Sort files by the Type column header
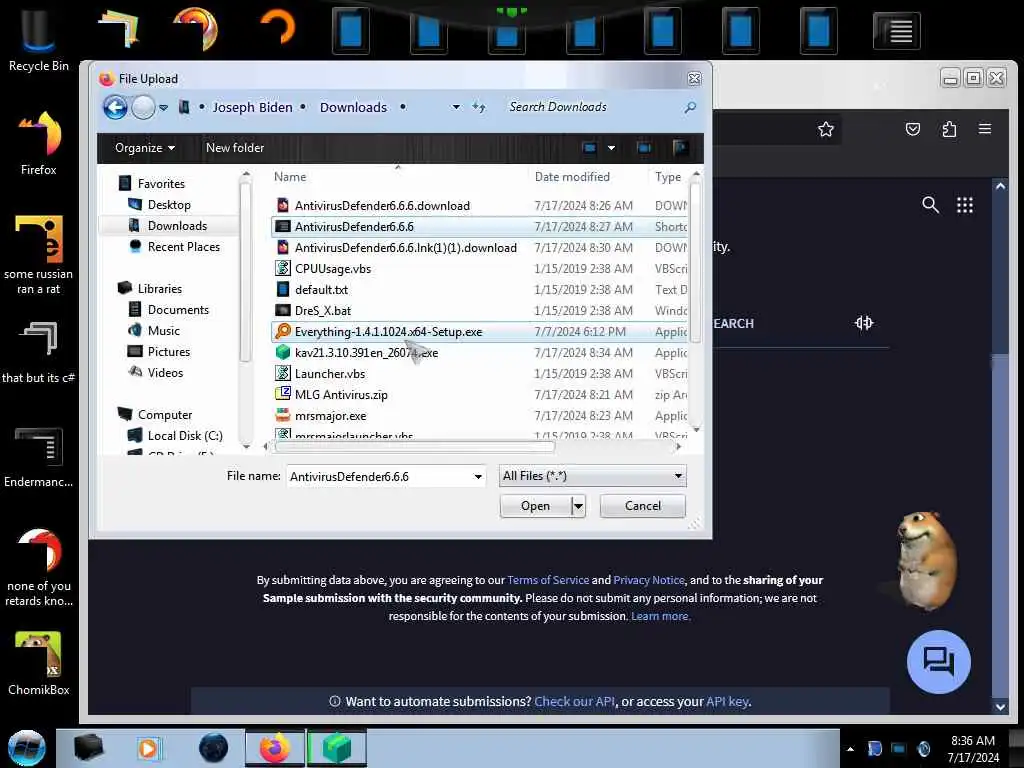Screen dimensions: 1024x768 667,176
